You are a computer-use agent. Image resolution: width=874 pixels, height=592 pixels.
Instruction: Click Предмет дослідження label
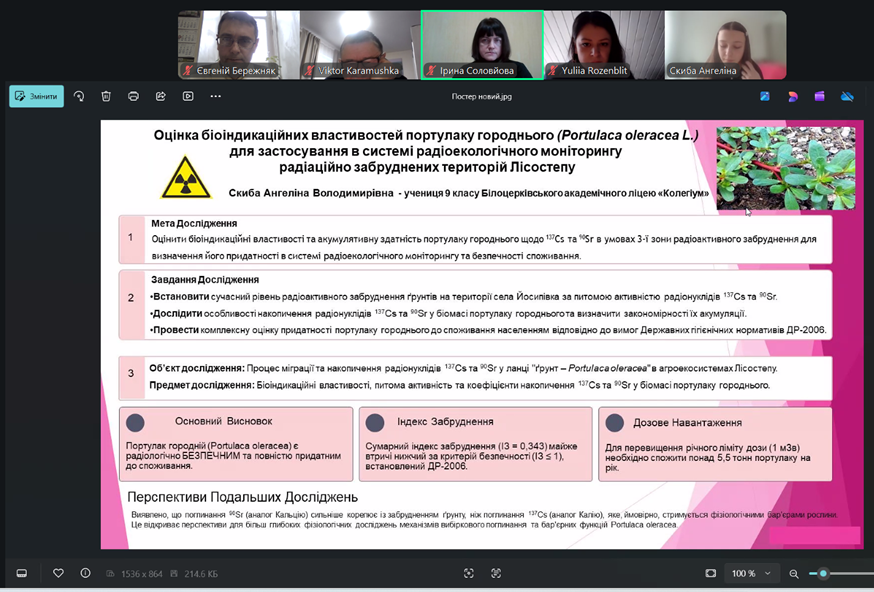[x=202, y=385]
